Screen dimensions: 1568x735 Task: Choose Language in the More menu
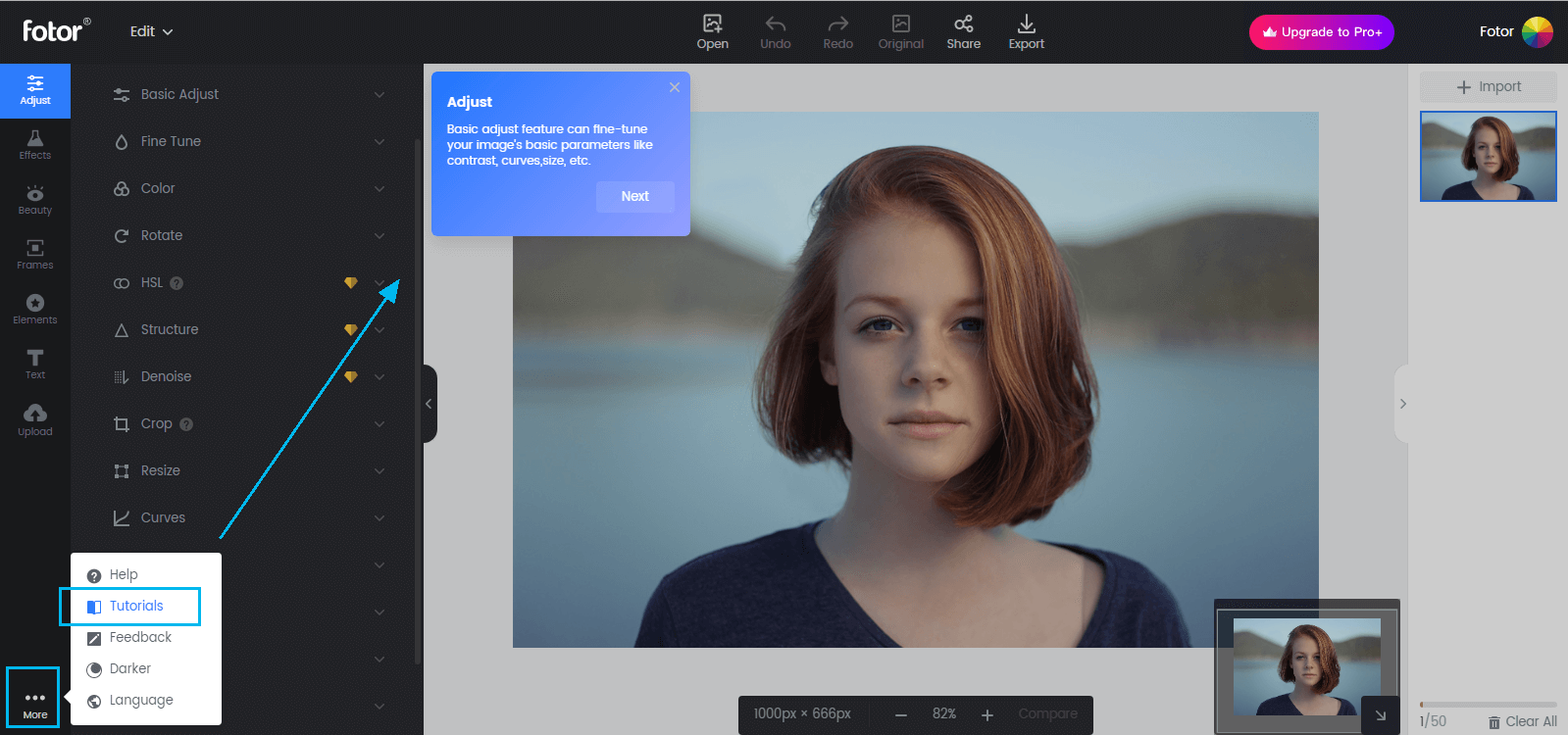[140, 700]
